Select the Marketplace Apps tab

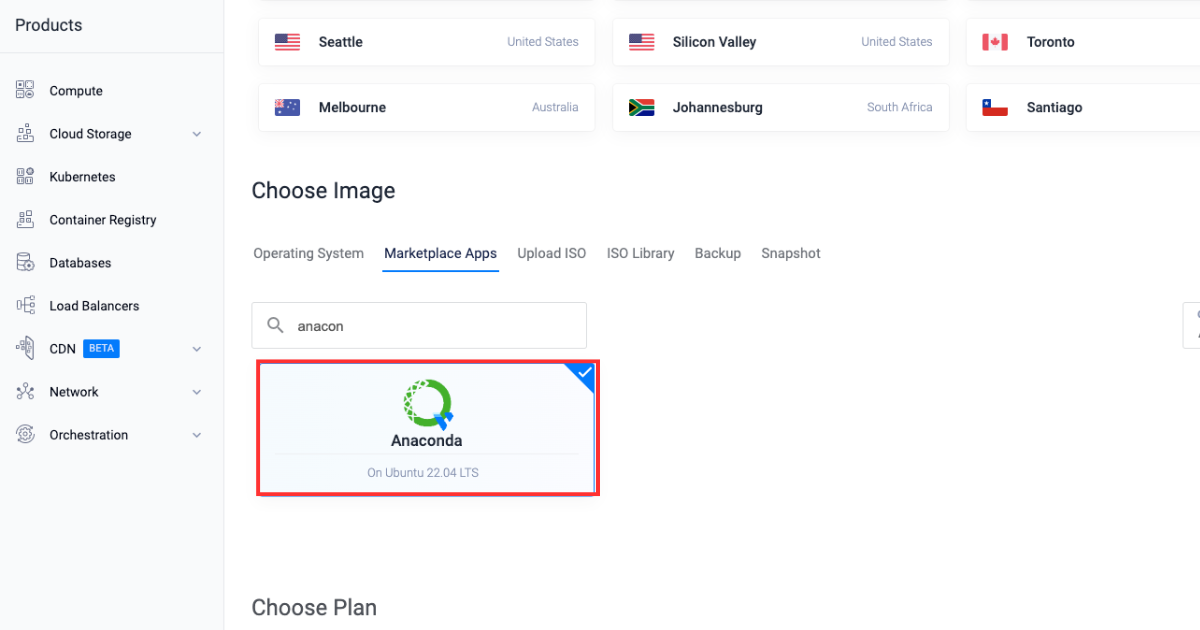[441, 253]
